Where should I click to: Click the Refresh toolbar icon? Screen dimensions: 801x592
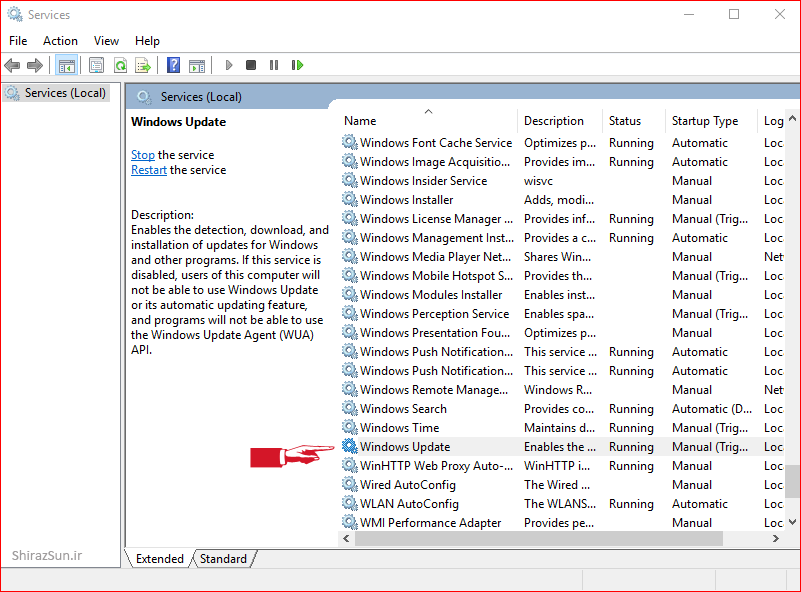[120, 65]
